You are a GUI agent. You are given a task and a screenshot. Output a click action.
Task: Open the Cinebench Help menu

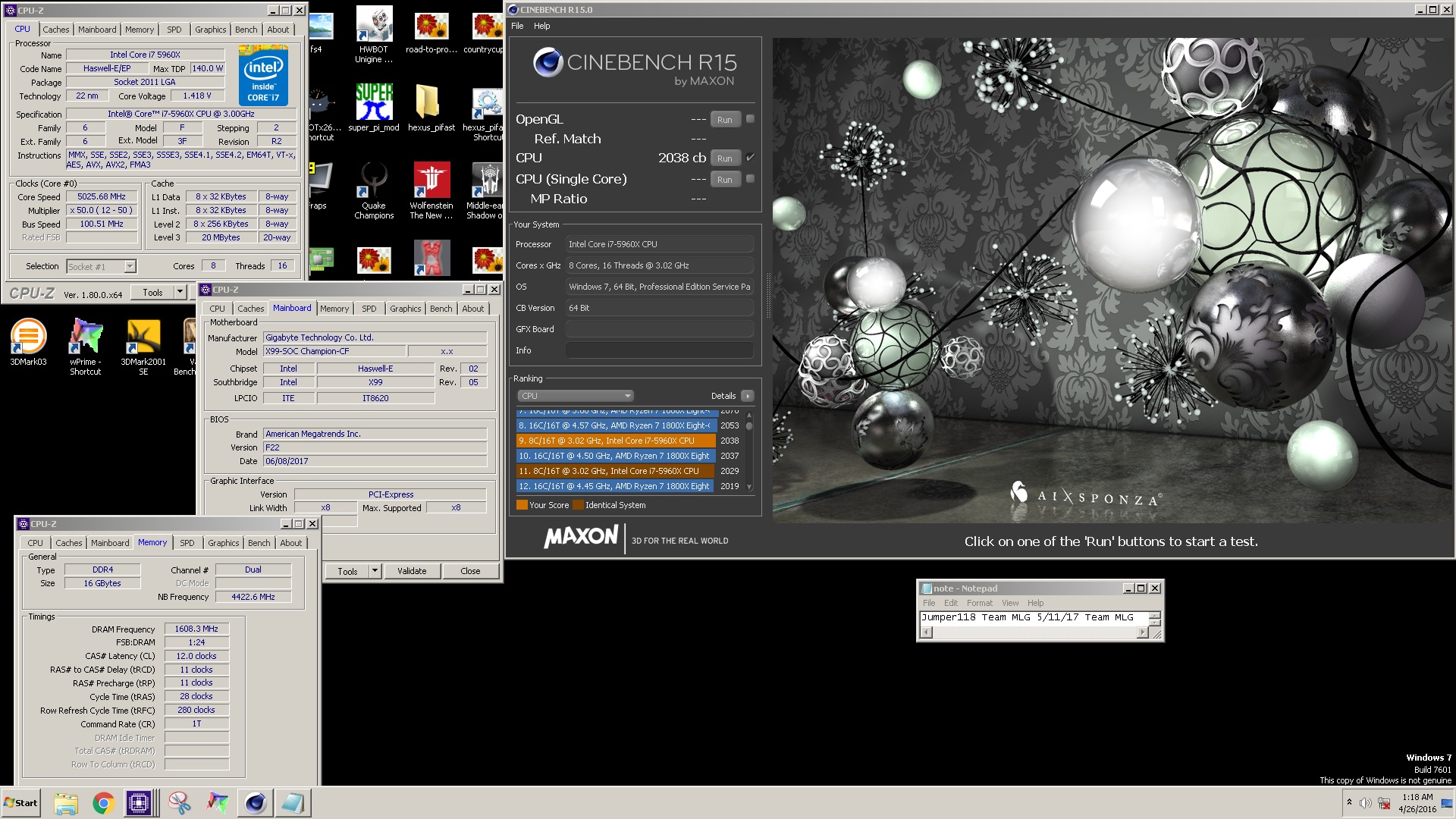point(541,26)
